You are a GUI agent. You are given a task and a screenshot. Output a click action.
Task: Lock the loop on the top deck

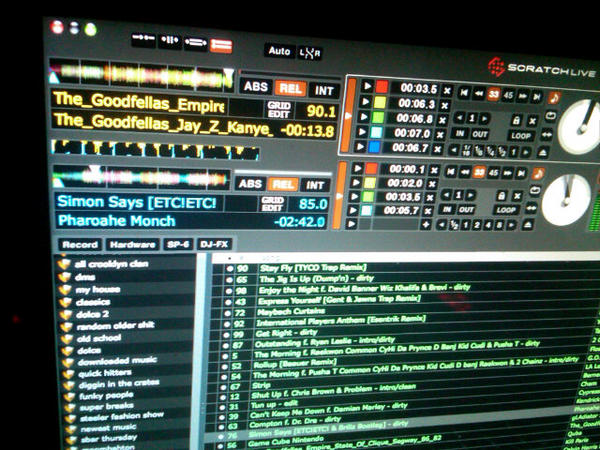click(516, 121)
